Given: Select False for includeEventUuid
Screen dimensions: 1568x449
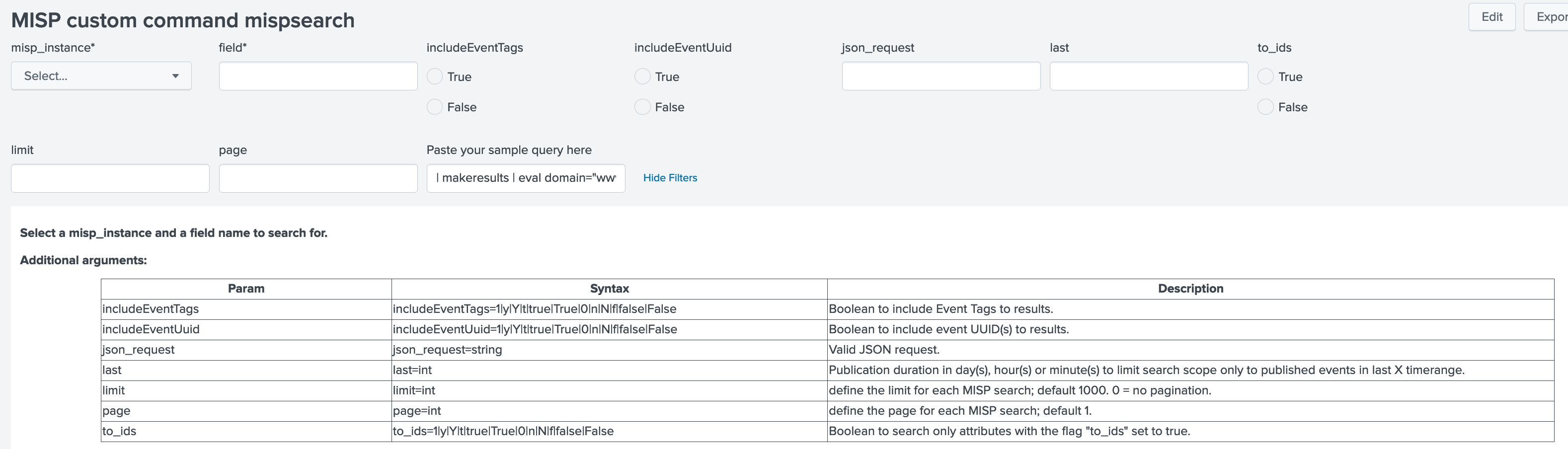Looking at the screenshot, I should point(642,107).
